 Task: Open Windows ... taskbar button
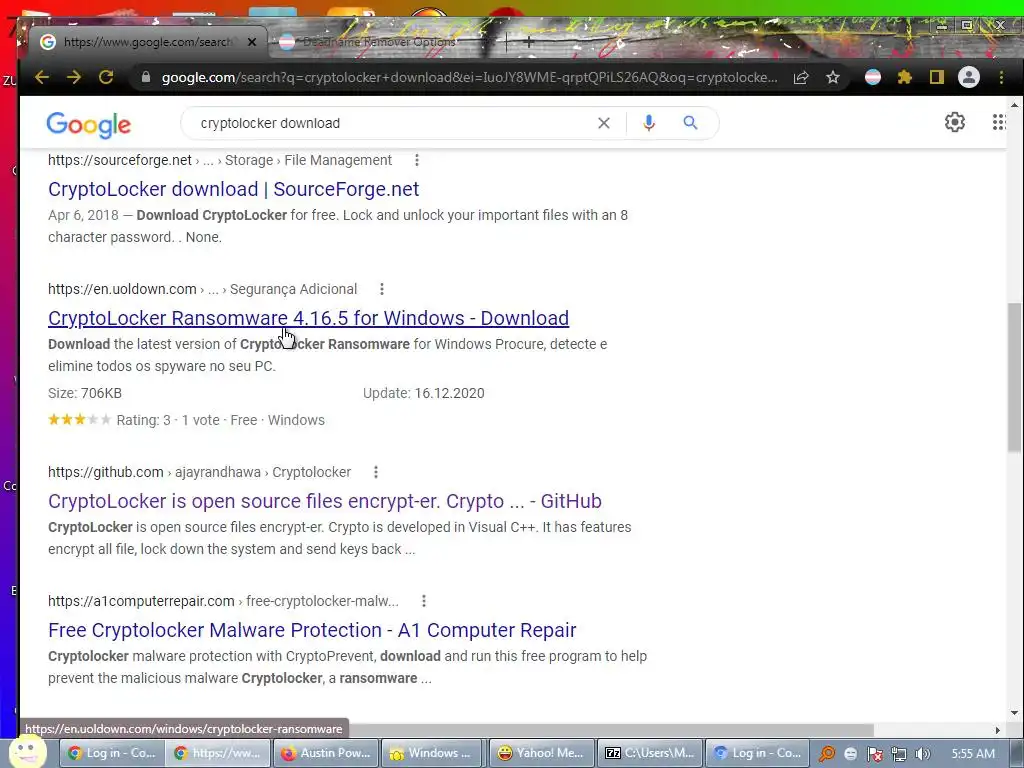[x=432, y=753]
